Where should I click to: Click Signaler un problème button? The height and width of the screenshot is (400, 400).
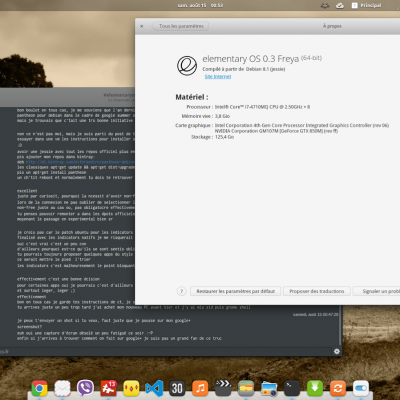coord(377,291)
